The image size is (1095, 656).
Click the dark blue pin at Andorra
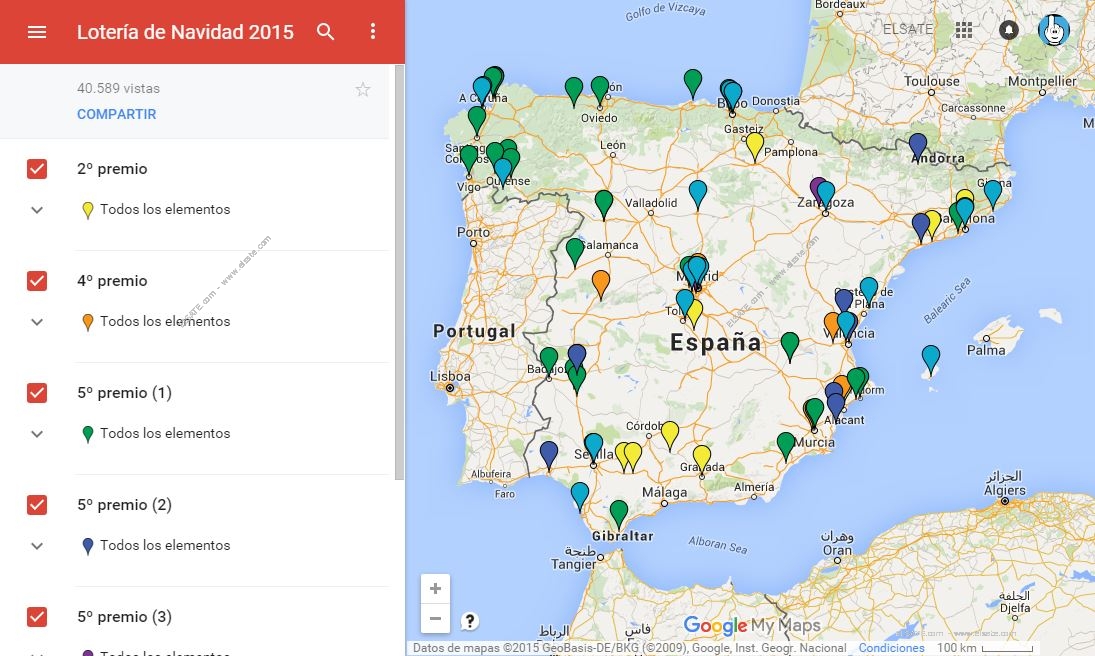tap(918, 146)
